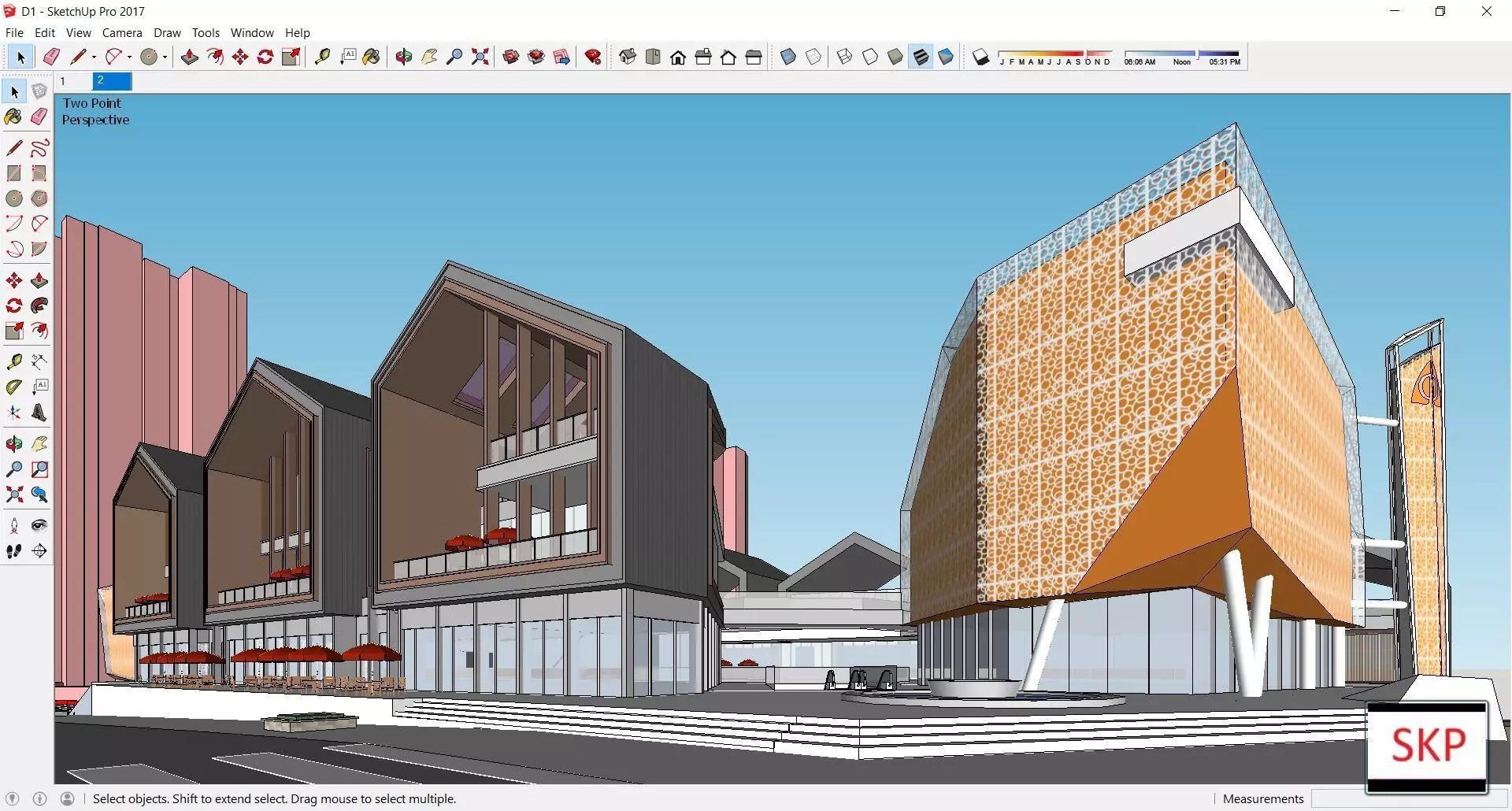Click the 'Select objects' status hint text
This screenshot has width=1512, height=811.
click(274, 798)
